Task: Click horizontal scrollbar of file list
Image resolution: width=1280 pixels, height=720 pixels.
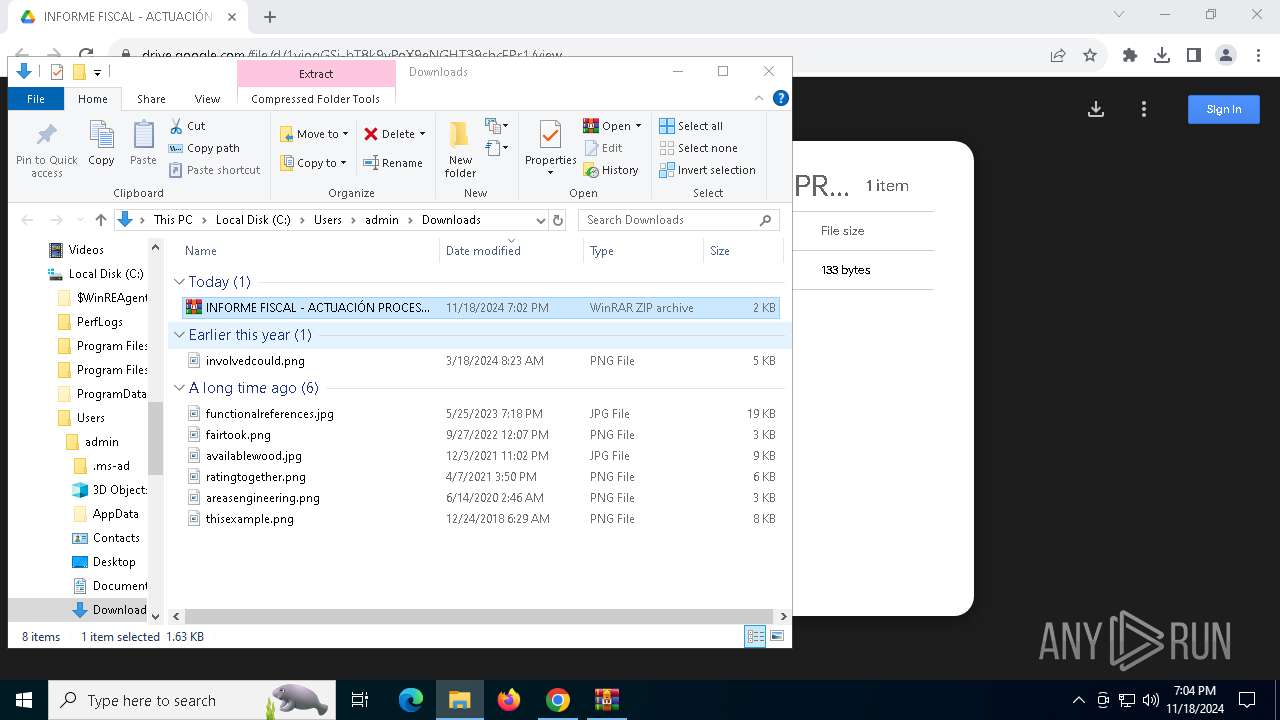Action: [478, 617]
